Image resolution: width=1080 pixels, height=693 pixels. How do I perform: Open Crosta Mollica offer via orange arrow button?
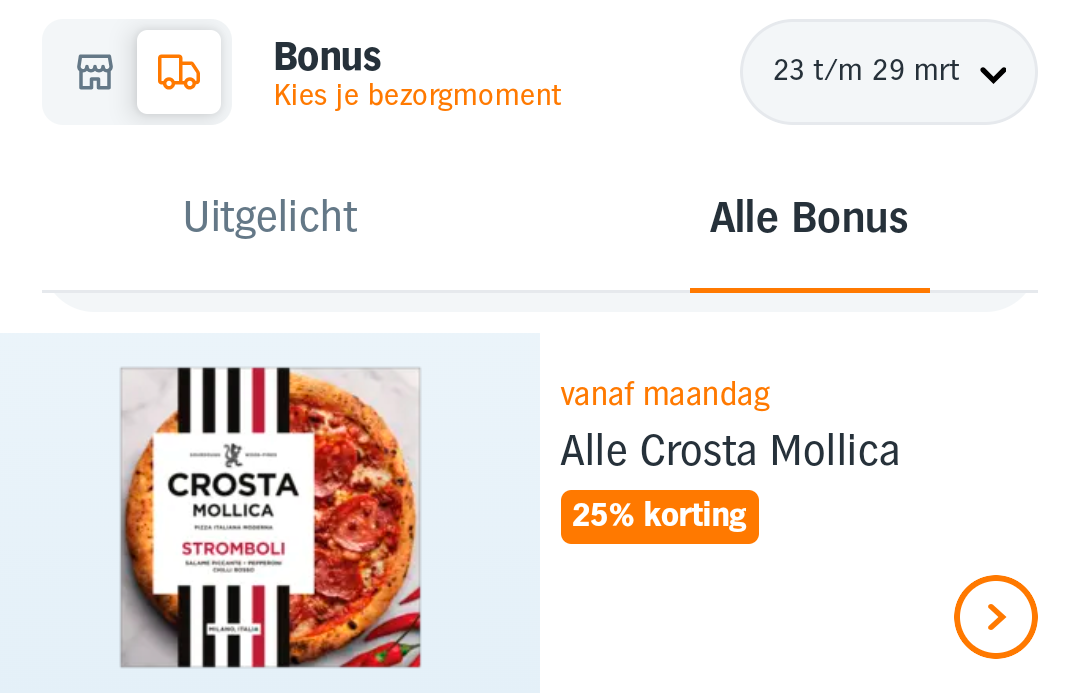click(x=995, y=617)
